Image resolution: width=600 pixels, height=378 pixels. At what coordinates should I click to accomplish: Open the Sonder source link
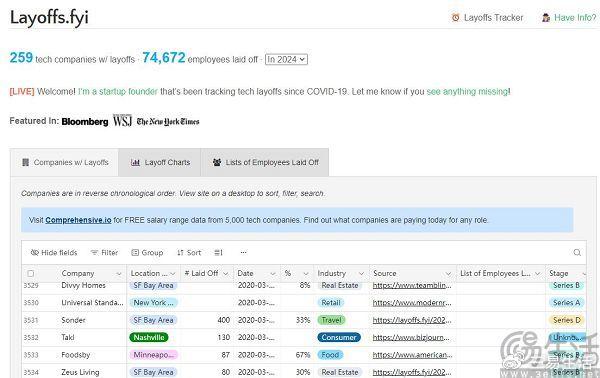[412, 320]
